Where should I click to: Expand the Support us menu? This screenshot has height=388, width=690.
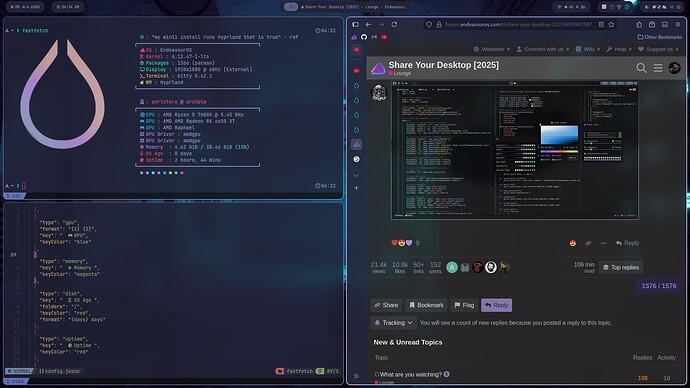[658, 49]
